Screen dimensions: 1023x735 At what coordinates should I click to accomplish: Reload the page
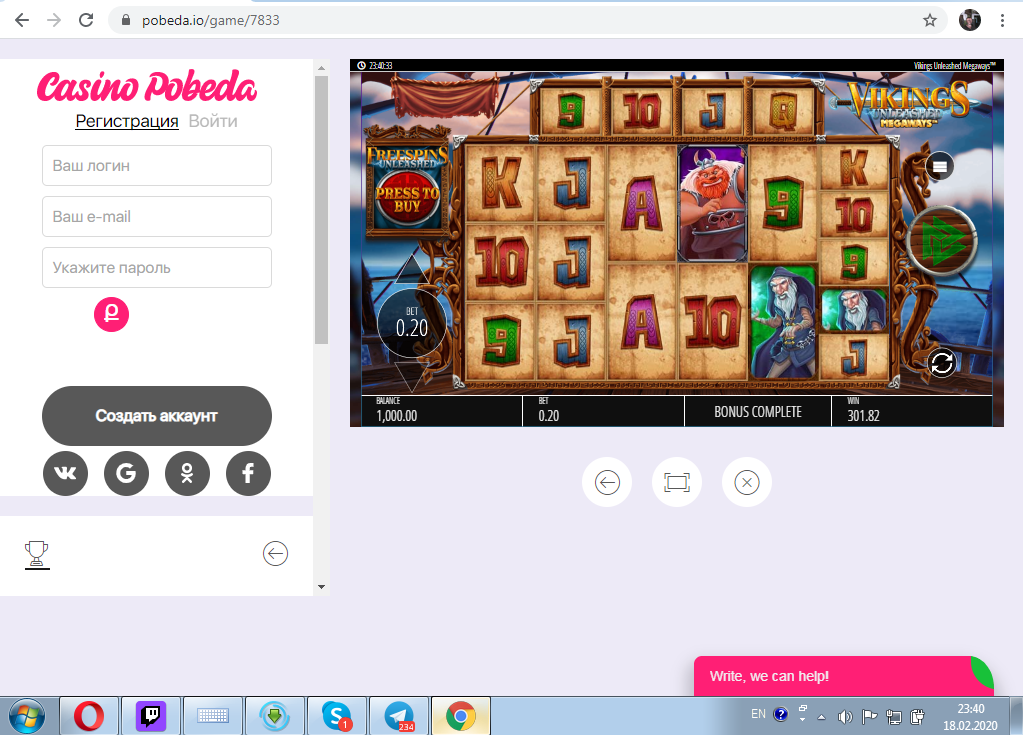[x=86, y=20]
